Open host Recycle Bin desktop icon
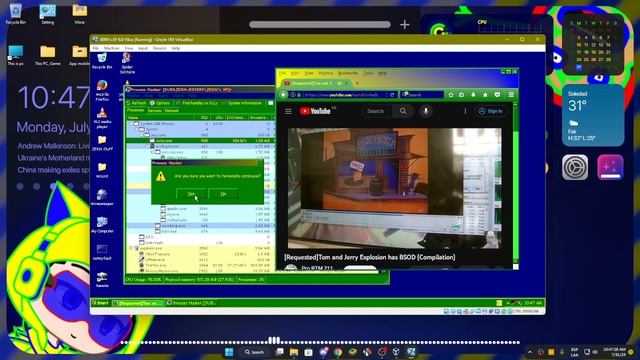640x360 pixels. [16, 14]
